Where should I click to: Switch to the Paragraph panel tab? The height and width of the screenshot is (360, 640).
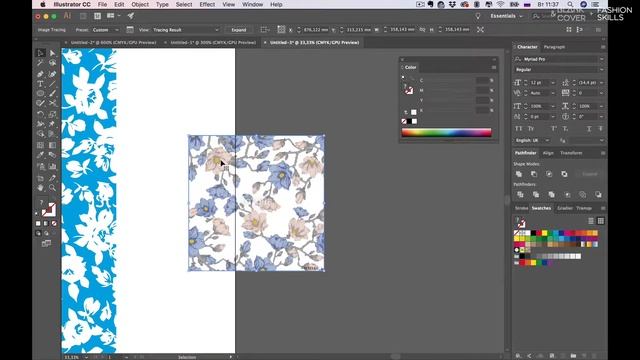(x=554, y=47)
